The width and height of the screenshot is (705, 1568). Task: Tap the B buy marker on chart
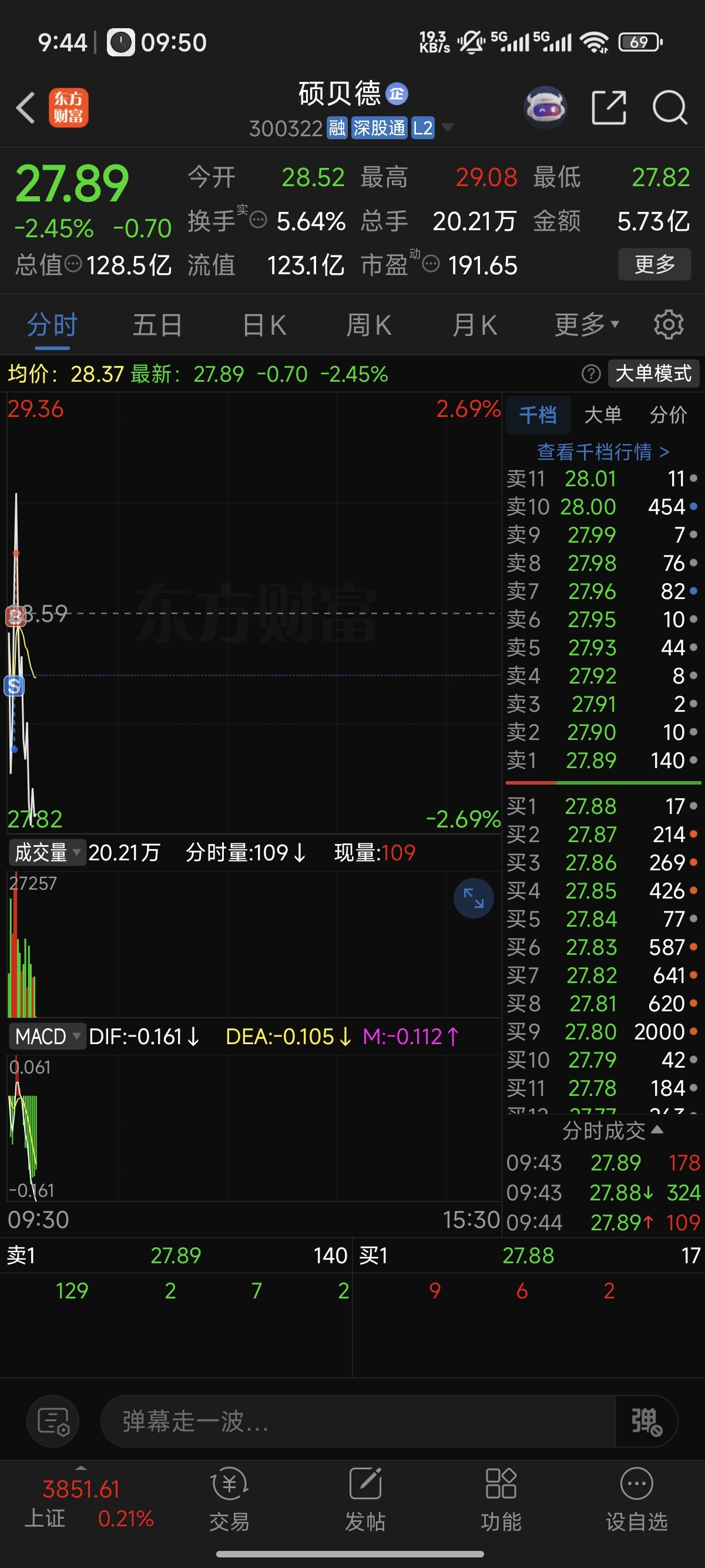point(15,616)
